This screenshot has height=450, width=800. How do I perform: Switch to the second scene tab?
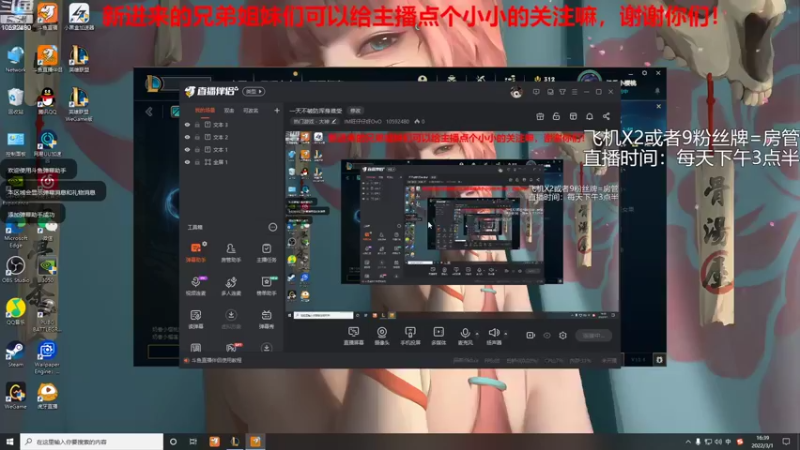229,110
